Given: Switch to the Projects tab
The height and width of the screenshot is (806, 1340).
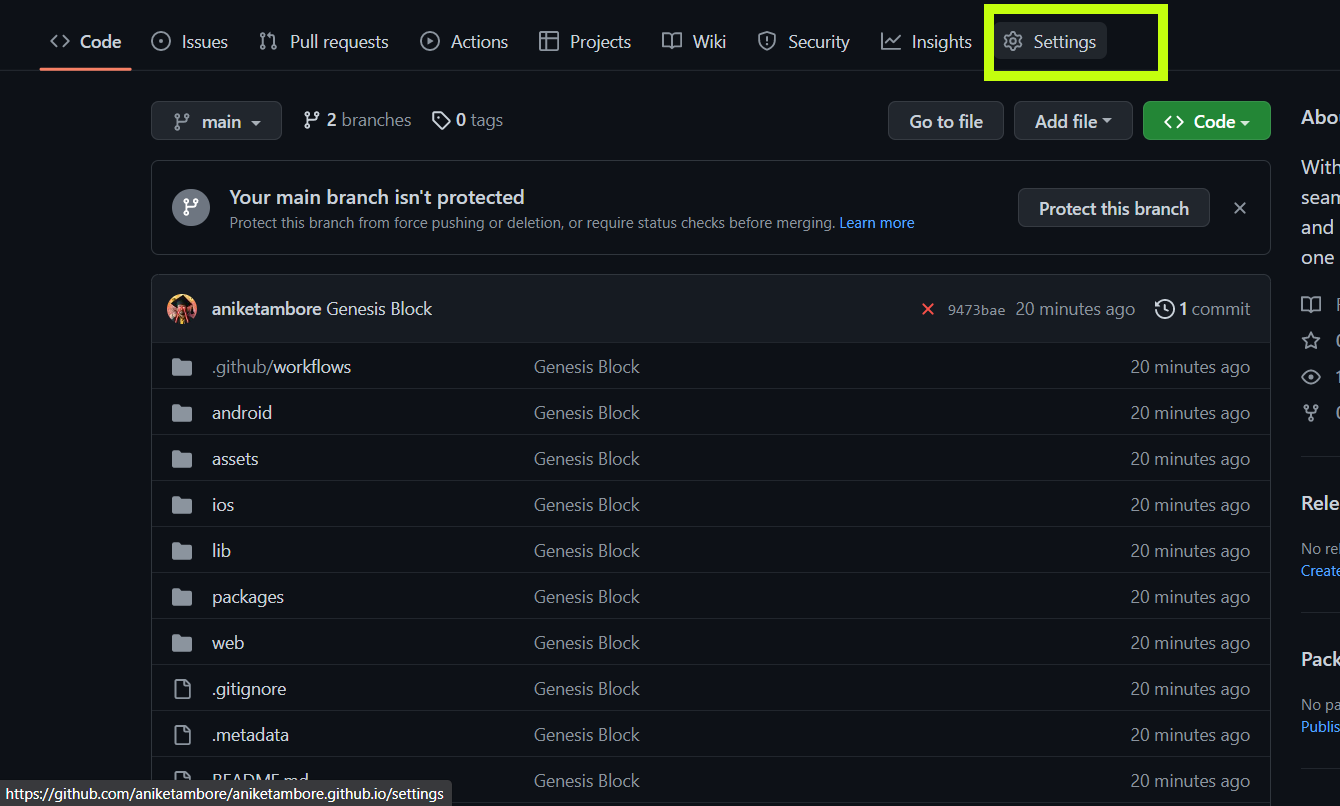Looking at the screenshot, I should 585,42.
